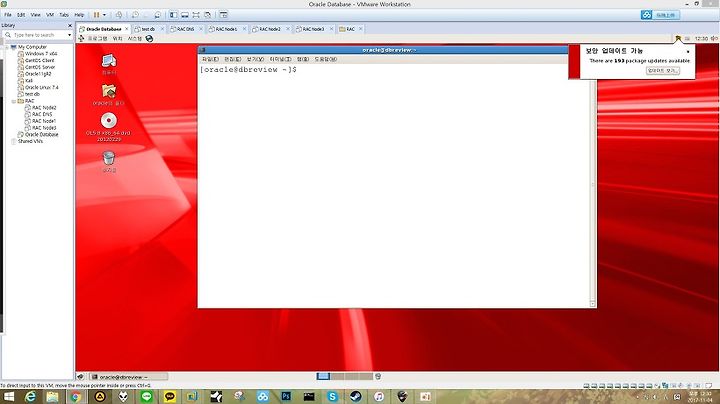Open the GNOME Places menu in guest
The image size is (720, 404).
[x=118, y=39]
